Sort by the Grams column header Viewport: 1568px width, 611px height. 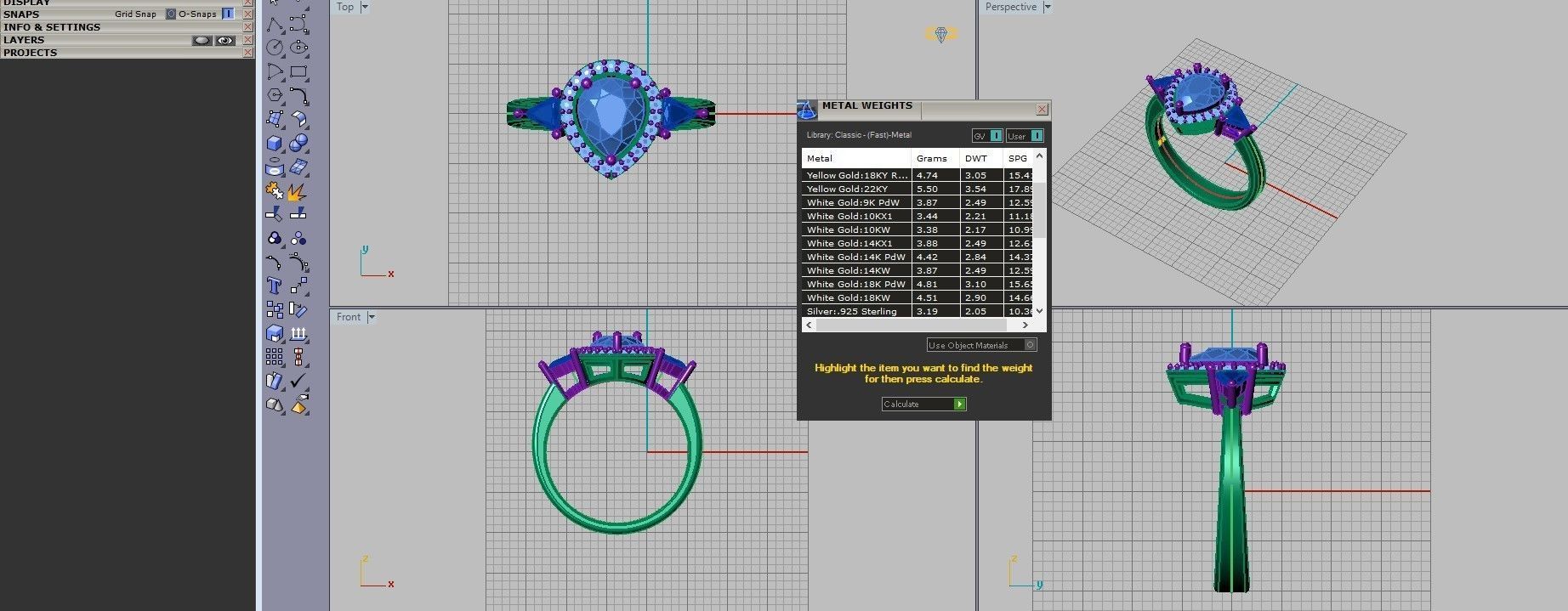click(935, 158)
